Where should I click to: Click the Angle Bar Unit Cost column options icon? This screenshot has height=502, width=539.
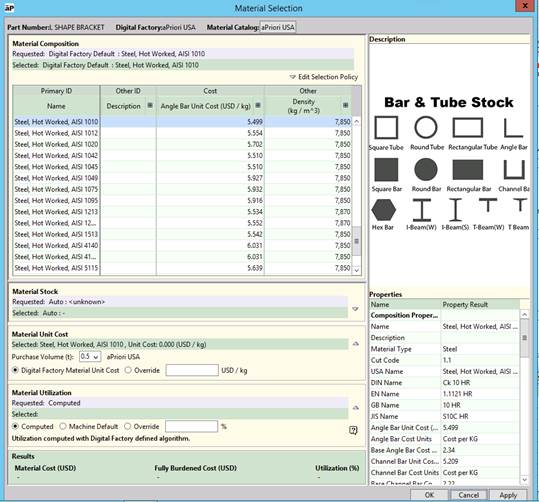pos(258,105)
